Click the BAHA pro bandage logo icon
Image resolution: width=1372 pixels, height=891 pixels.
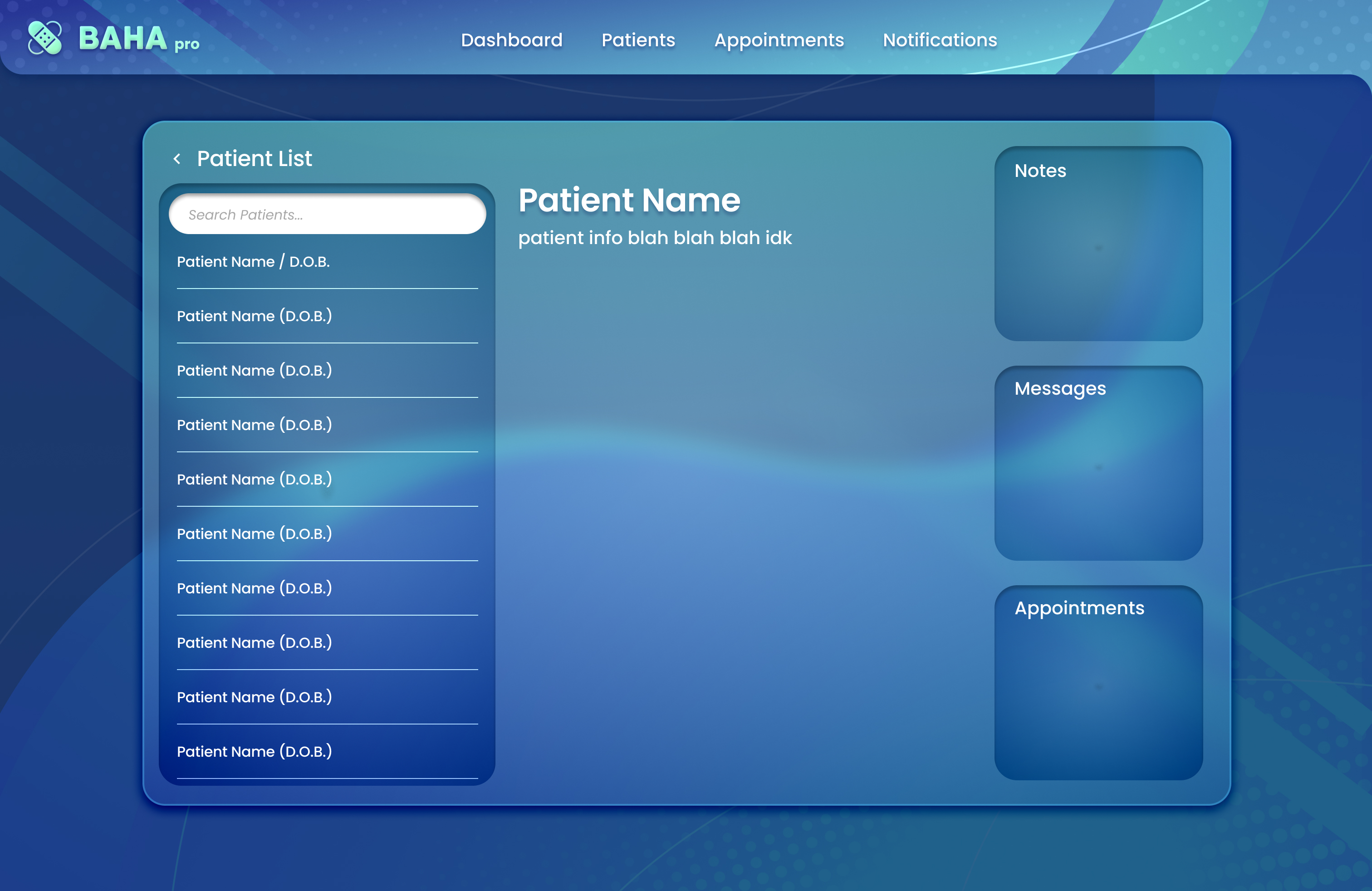[45, 38]
